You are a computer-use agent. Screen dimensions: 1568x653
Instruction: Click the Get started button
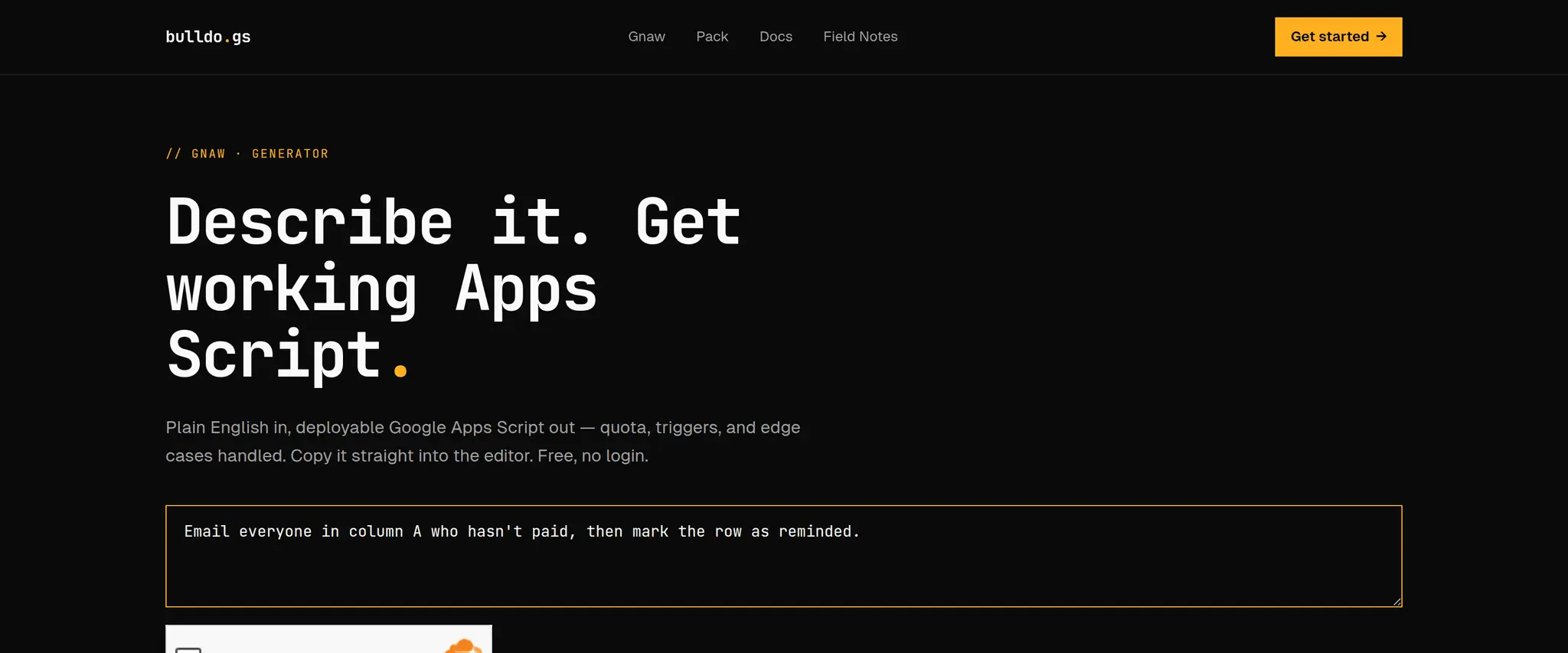point(1338,37)
